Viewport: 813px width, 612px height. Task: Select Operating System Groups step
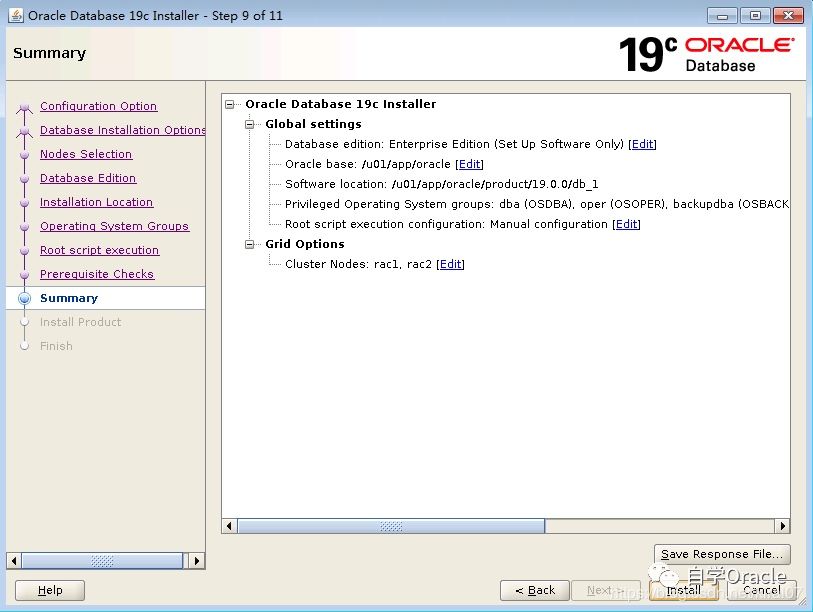[114, 226]
